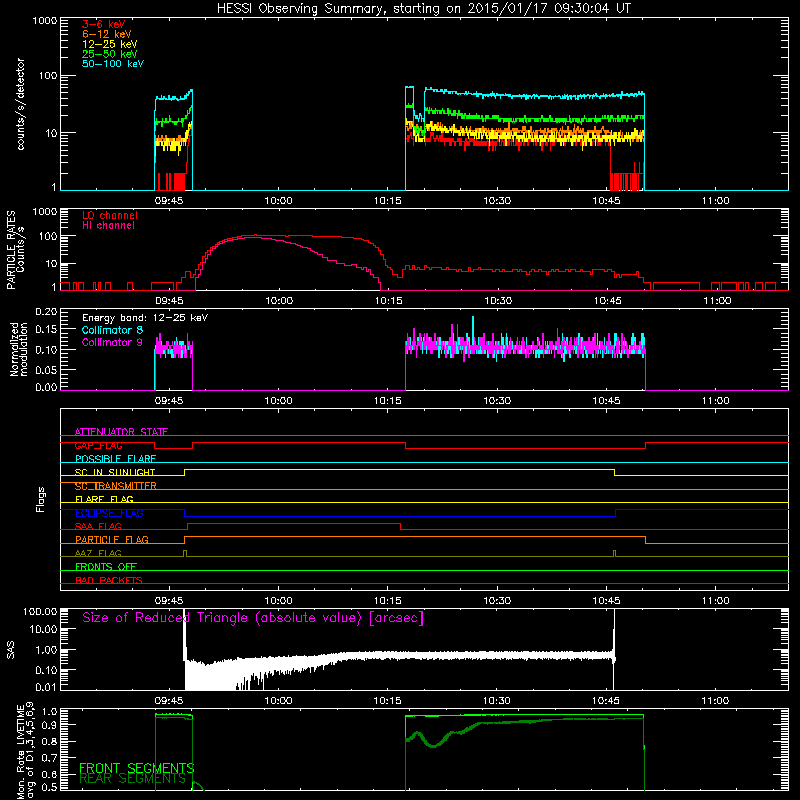Select the ECLIPSE_FLAG label

pos(109,513)
